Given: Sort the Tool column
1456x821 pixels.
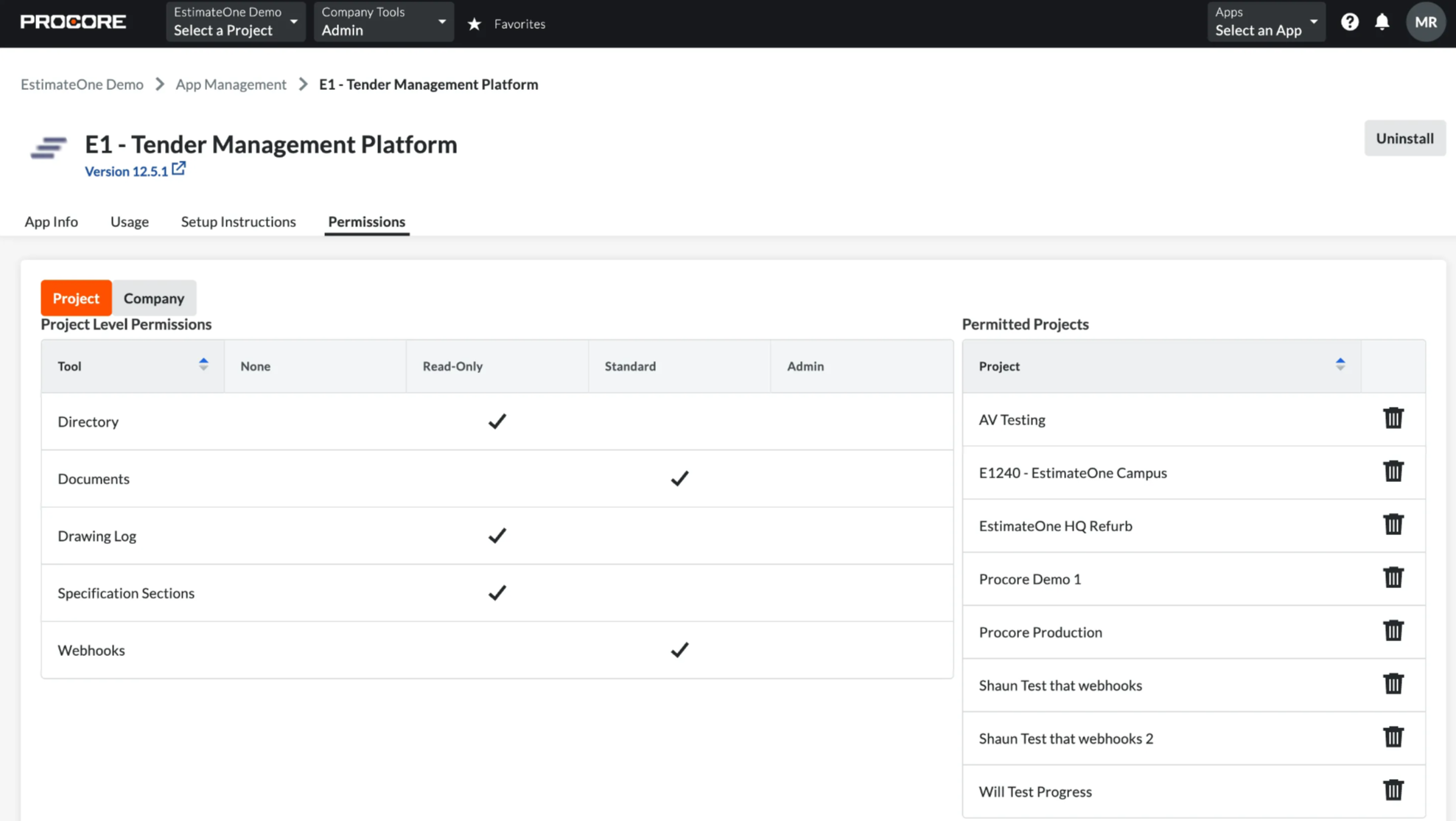Looking at the screenshot, I should (x=203, y=364).
